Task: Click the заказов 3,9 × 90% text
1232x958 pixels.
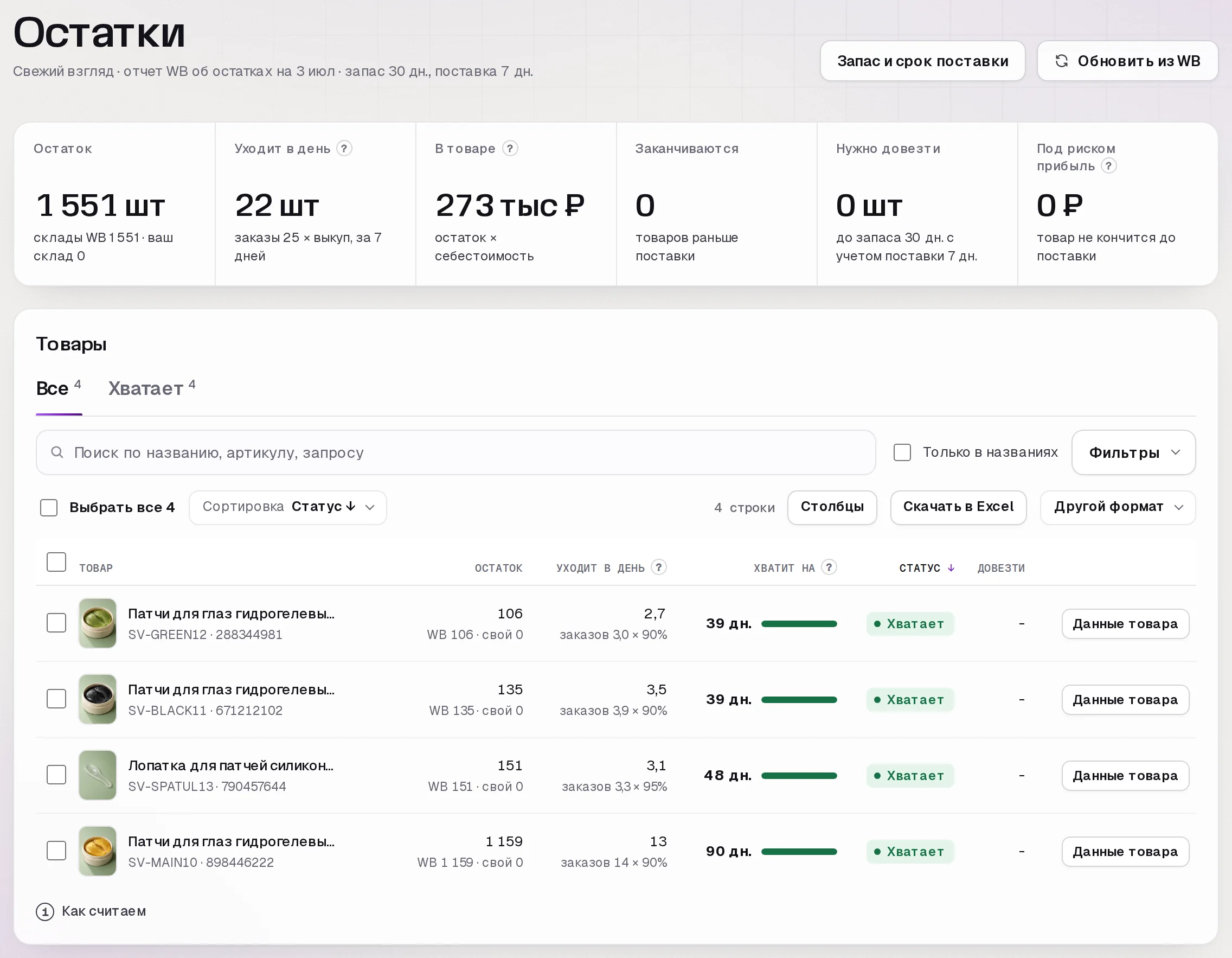Action: pos(613,711)
